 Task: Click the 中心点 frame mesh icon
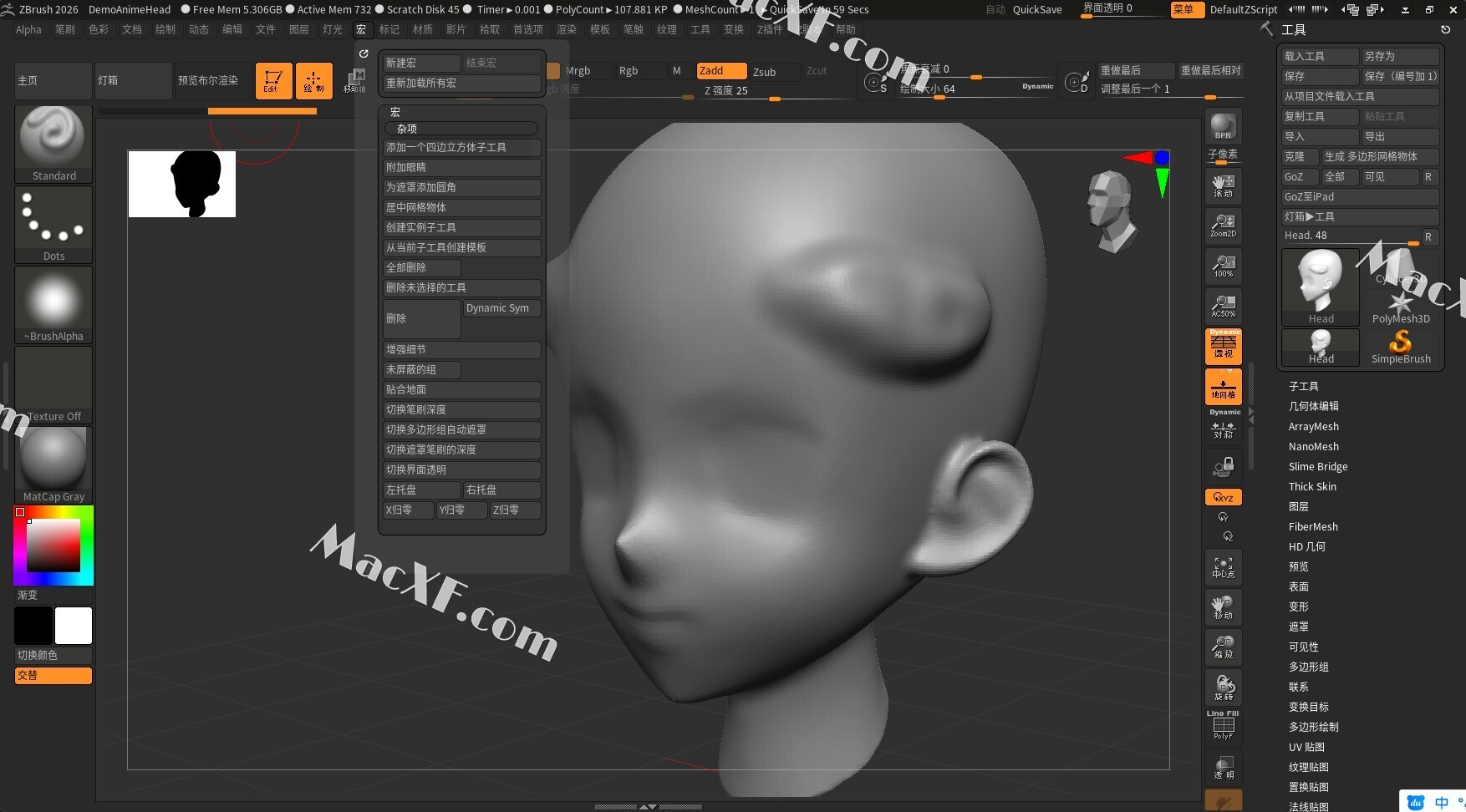pyautogui.click(x=1223, y=567)
